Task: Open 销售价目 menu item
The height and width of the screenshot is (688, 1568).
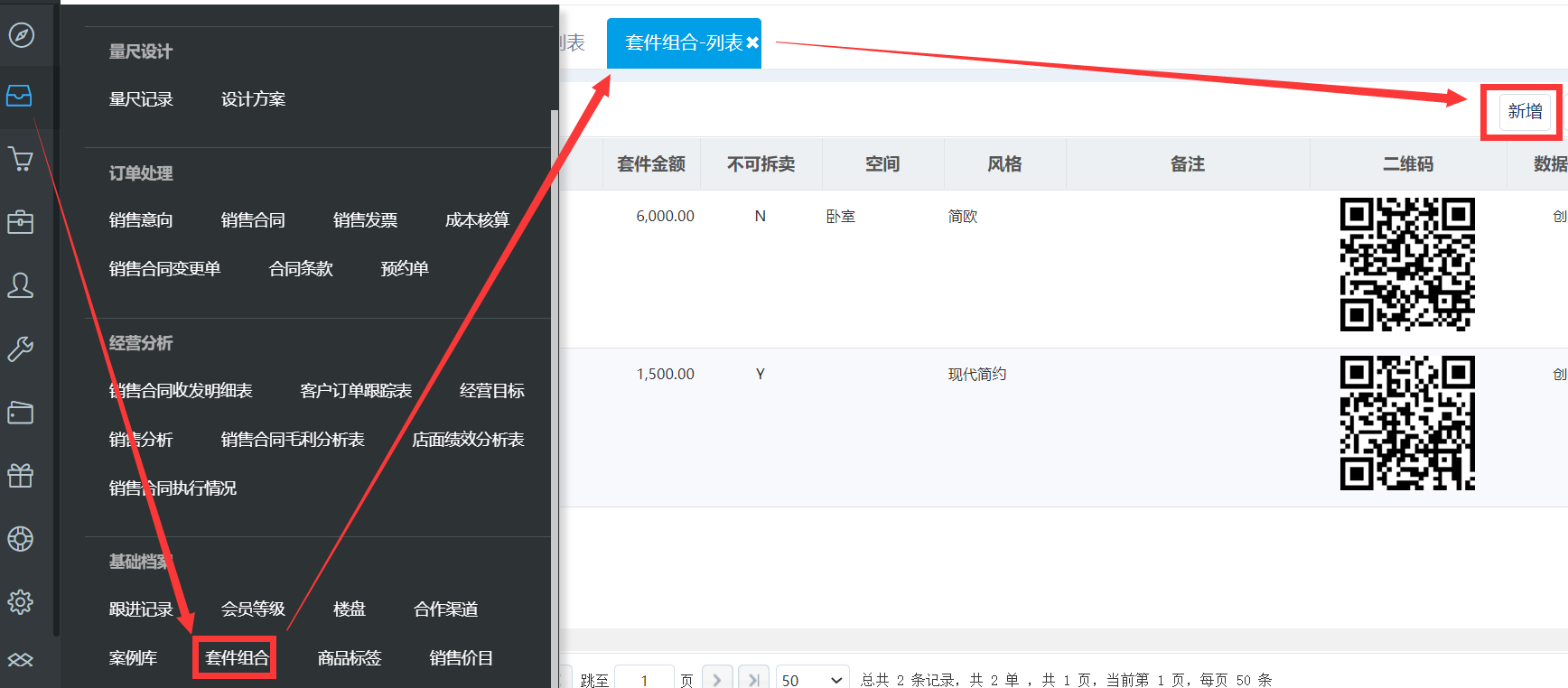Action: 462,658
